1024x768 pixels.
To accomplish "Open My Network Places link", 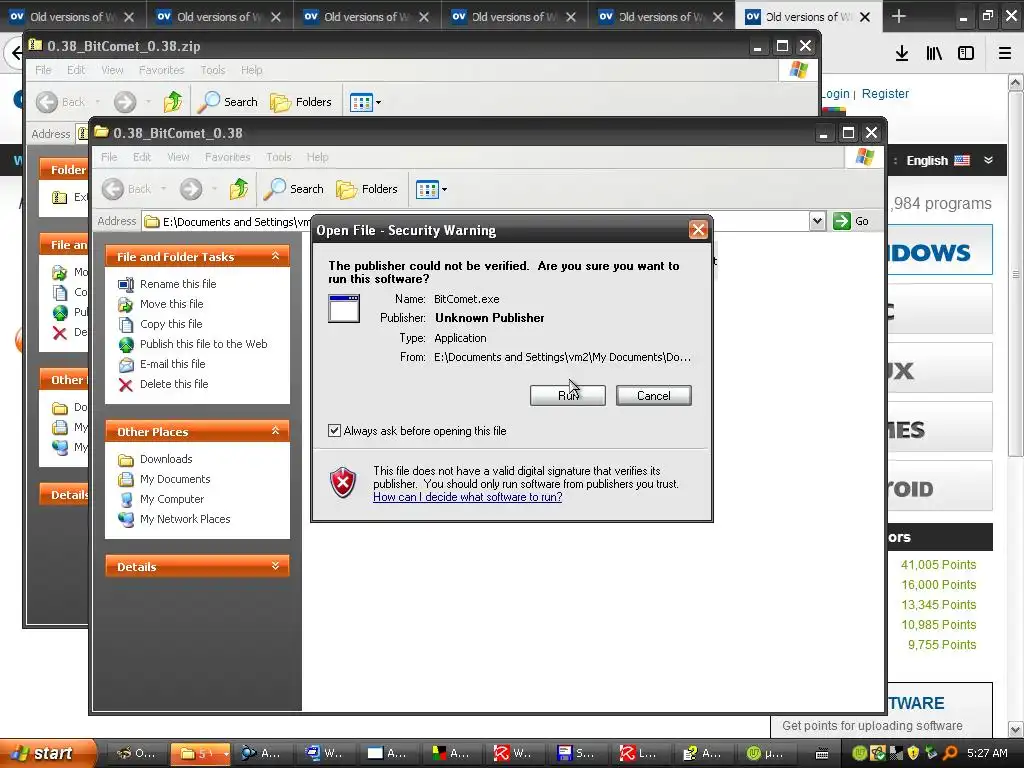I will (185, 519).
